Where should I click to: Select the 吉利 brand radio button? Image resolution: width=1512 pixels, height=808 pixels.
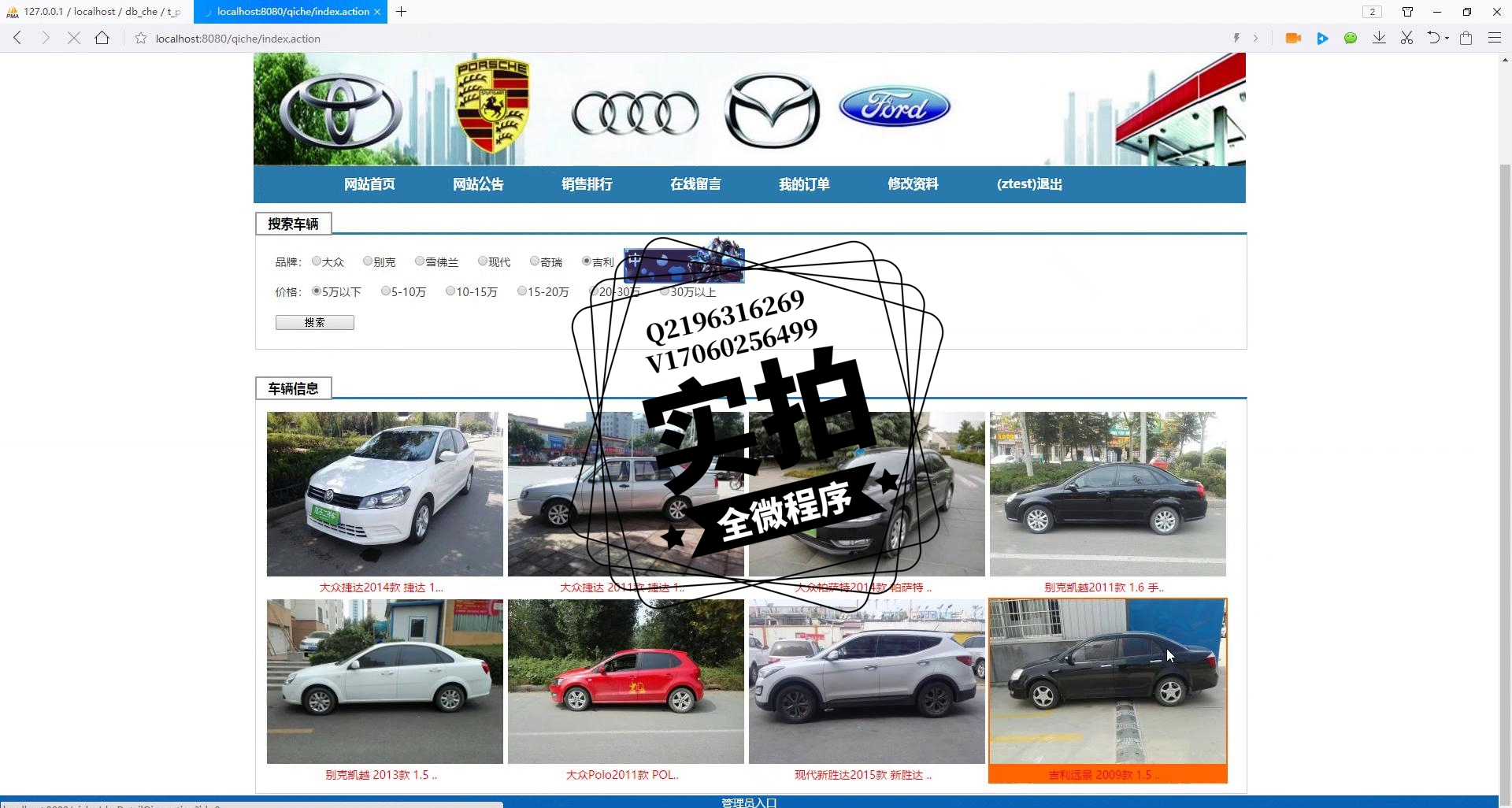[x=587, y=261]
